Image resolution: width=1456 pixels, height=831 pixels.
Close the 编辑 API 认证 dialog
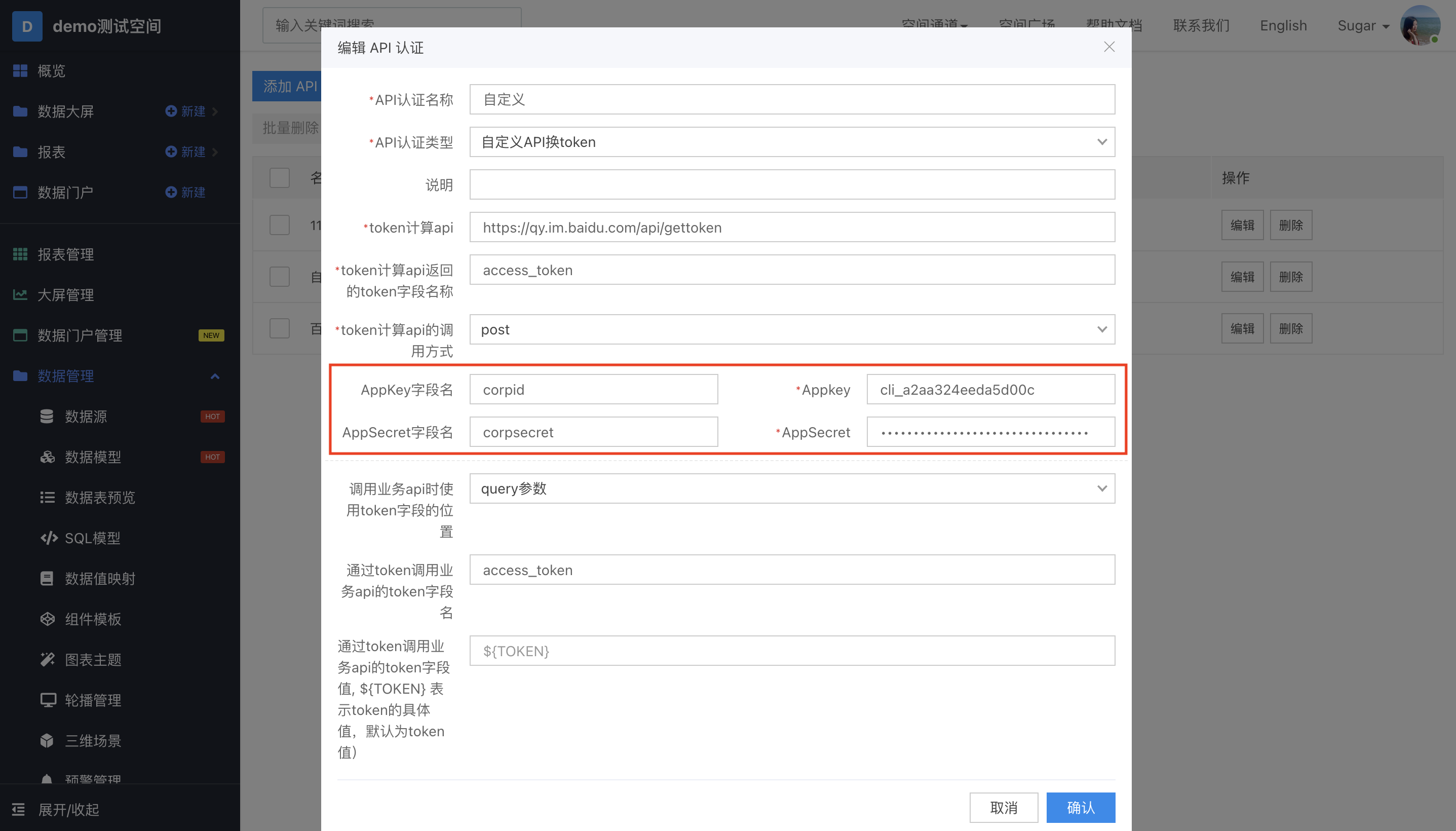tap(1109, 47)
